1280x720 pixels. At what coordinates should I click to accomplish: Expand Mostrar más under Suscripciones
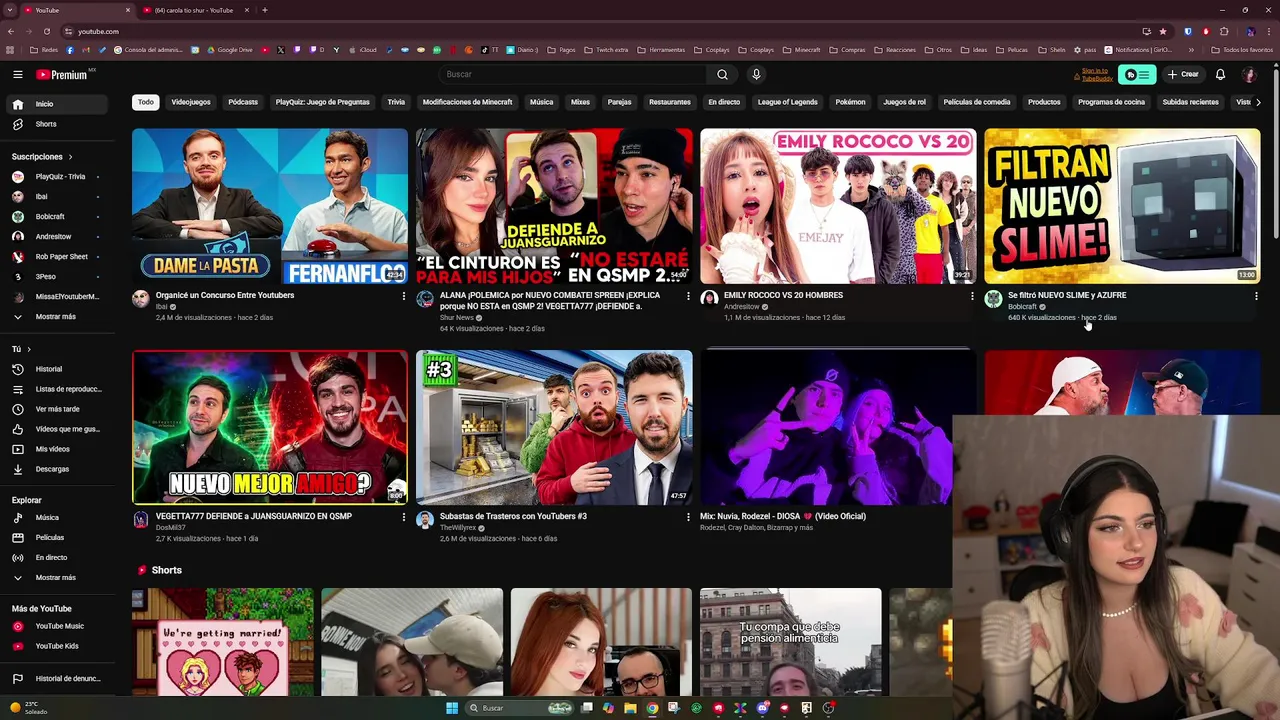click(x=57, y=317)
